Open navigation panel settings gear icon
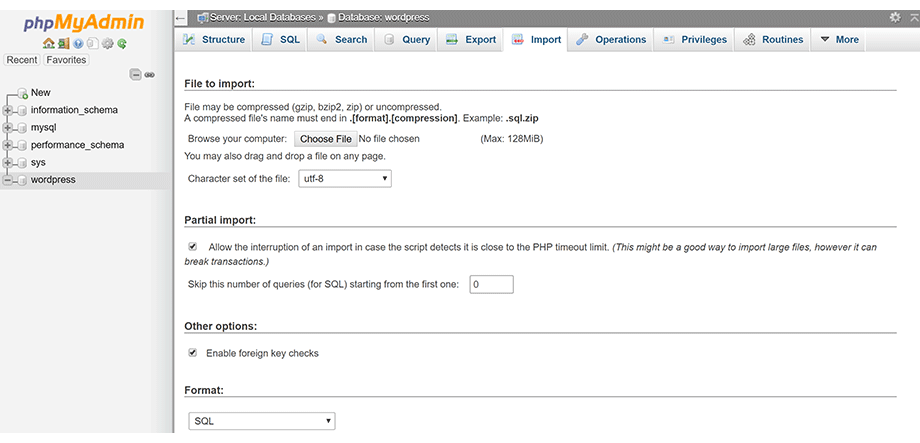 107,43
